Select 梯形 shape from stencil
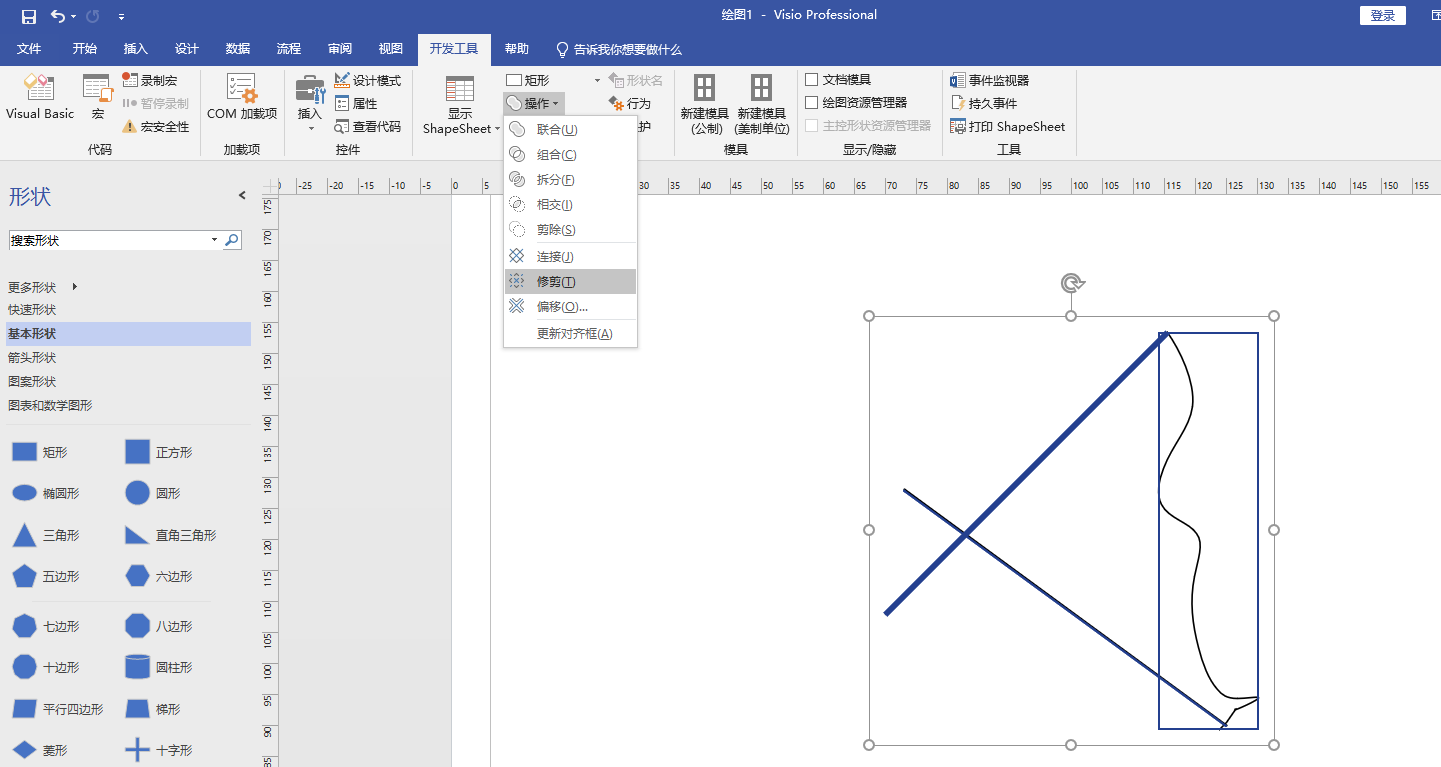 (x=152, y=709)
